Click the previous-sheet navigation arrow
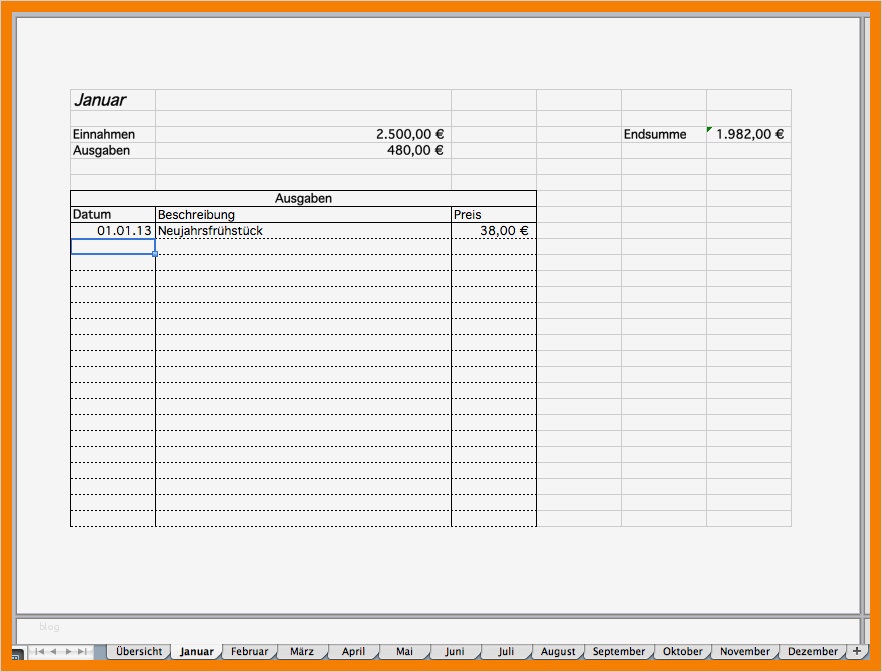Screen dimensions: 882x672 [x=53, y=651]
